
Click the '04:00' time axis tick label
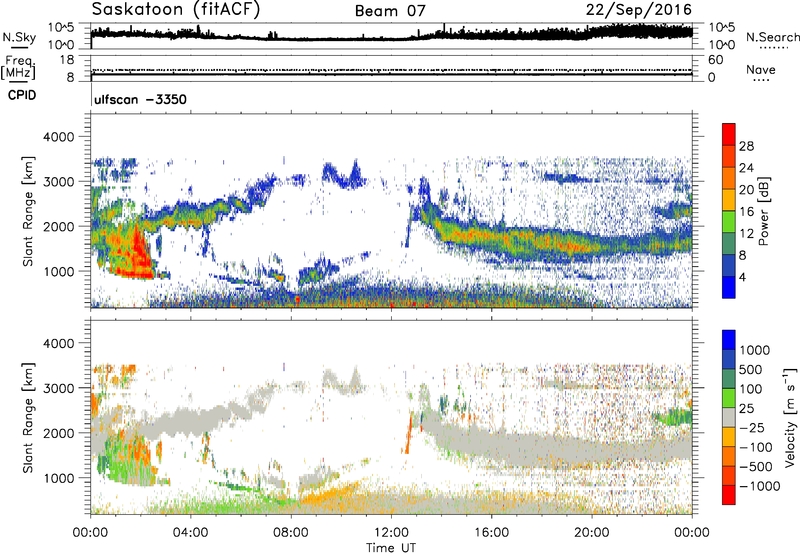[x=191, y=533]
